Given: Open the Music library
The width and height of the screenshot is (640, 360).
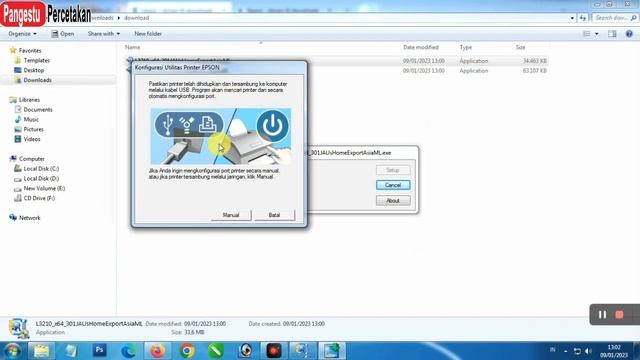Looking at the screenshot, I should (31, 120).
